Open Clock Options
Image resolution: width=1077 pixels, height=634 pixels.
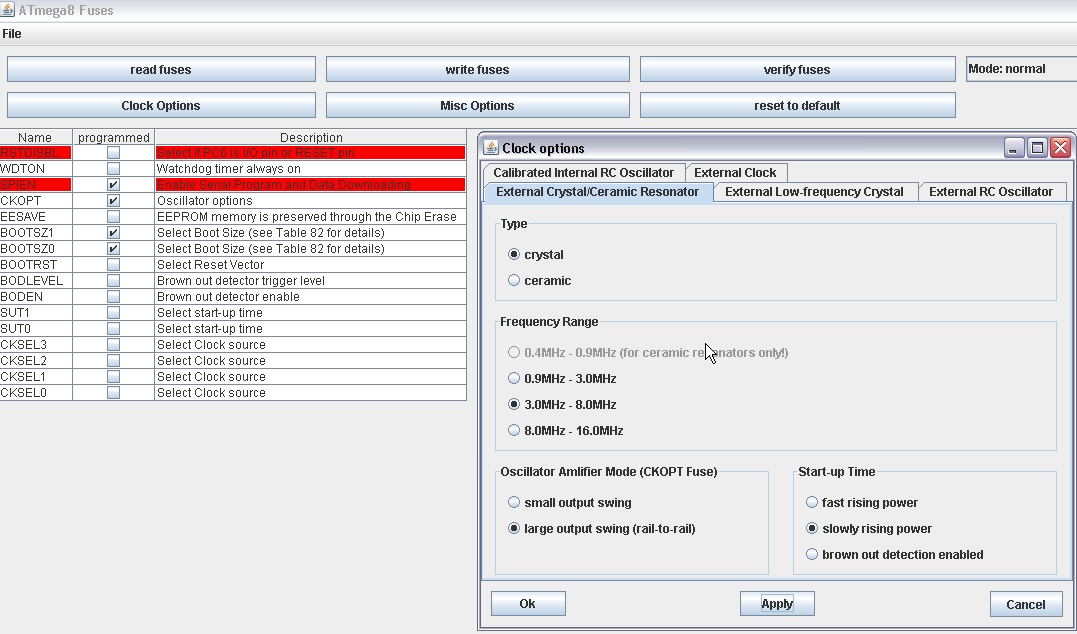[x=161, y=106]
